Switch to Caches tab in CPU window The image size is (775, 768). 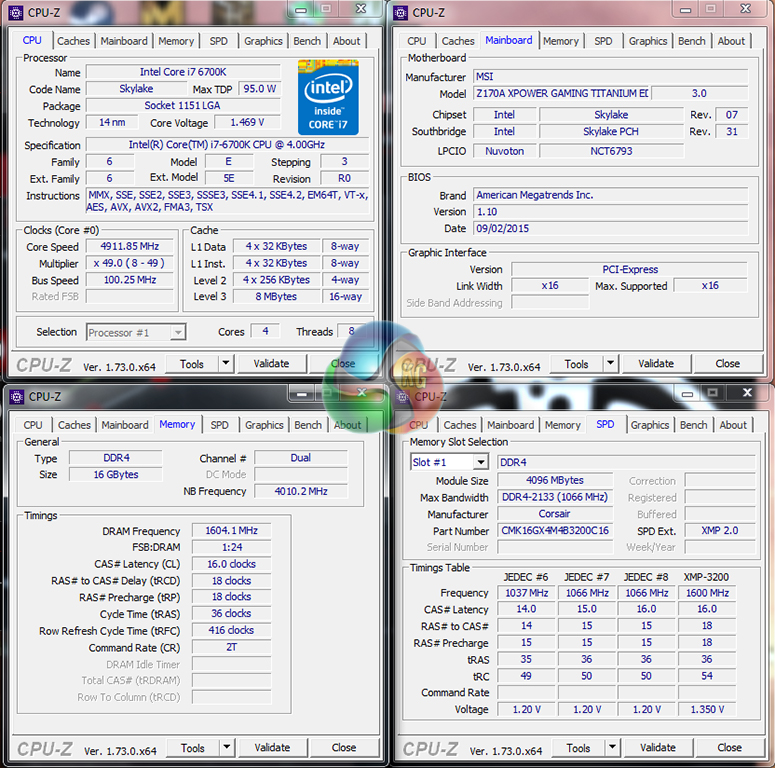(73, 41)
